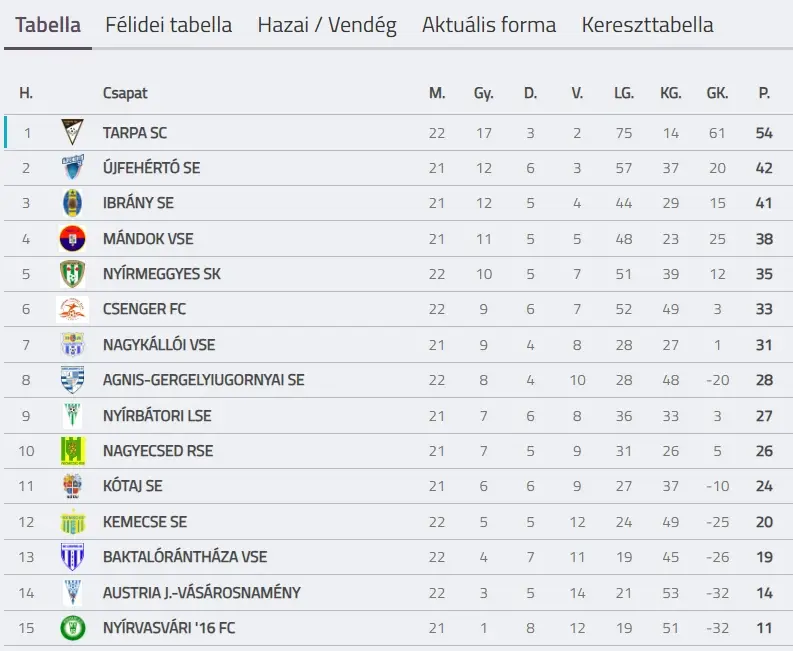Click the Csenger FC orange logo

click(72, 309)
